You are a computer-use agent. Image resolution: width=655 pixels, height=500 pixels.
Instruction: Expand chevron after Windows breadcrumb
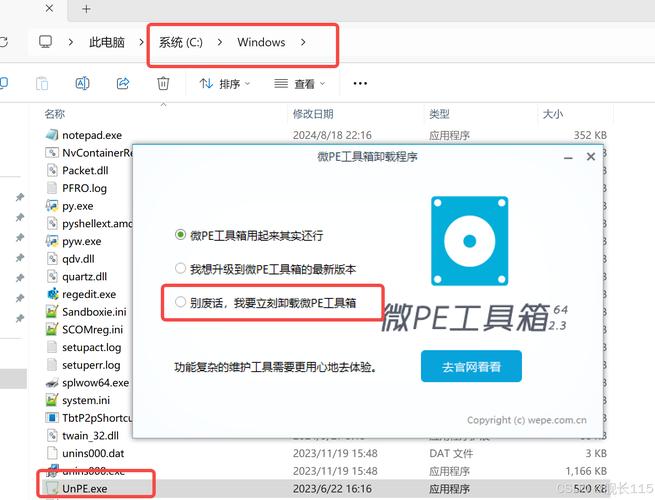point(303,42)
